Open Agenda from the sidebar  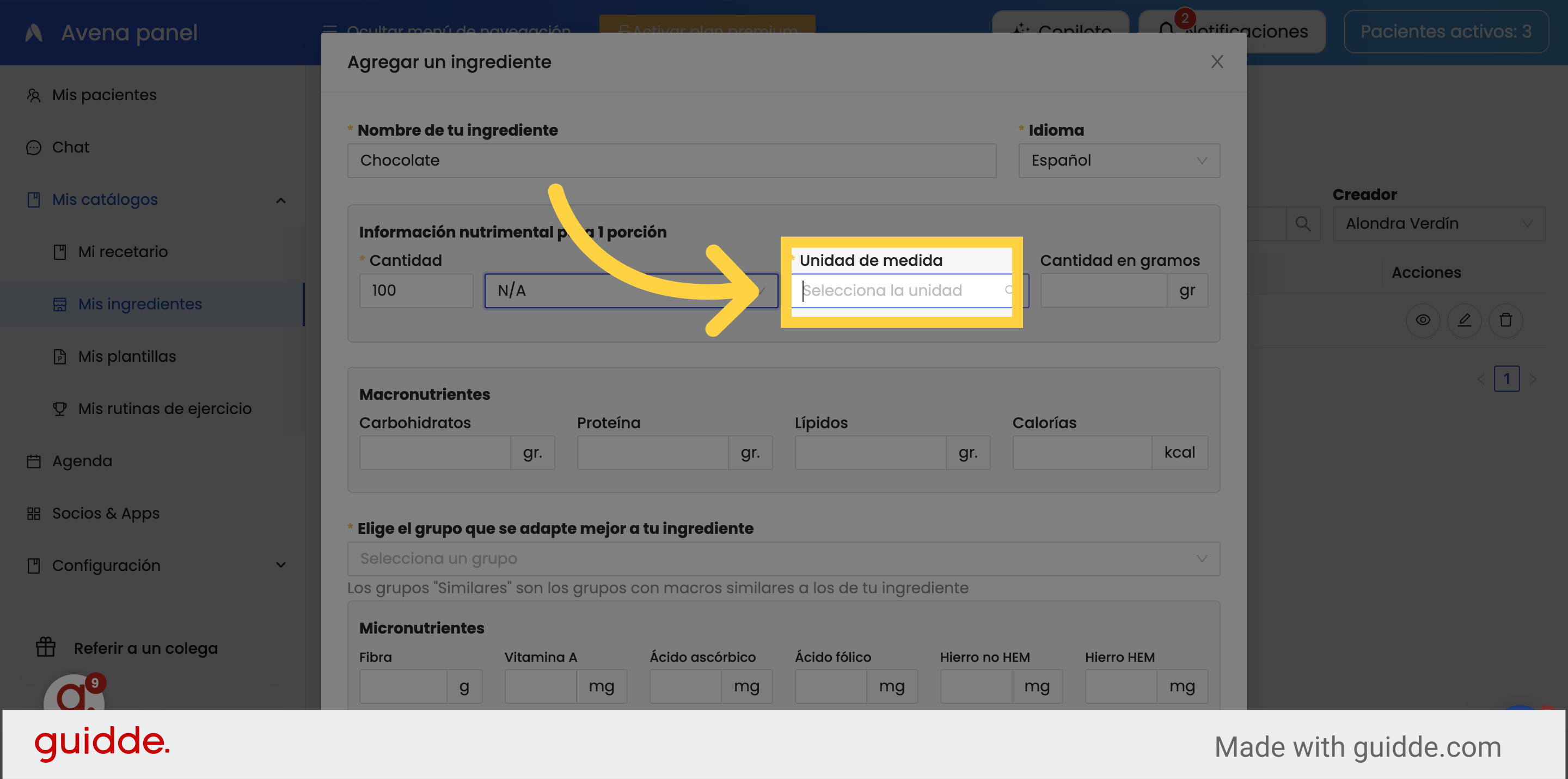click(82, 461)
